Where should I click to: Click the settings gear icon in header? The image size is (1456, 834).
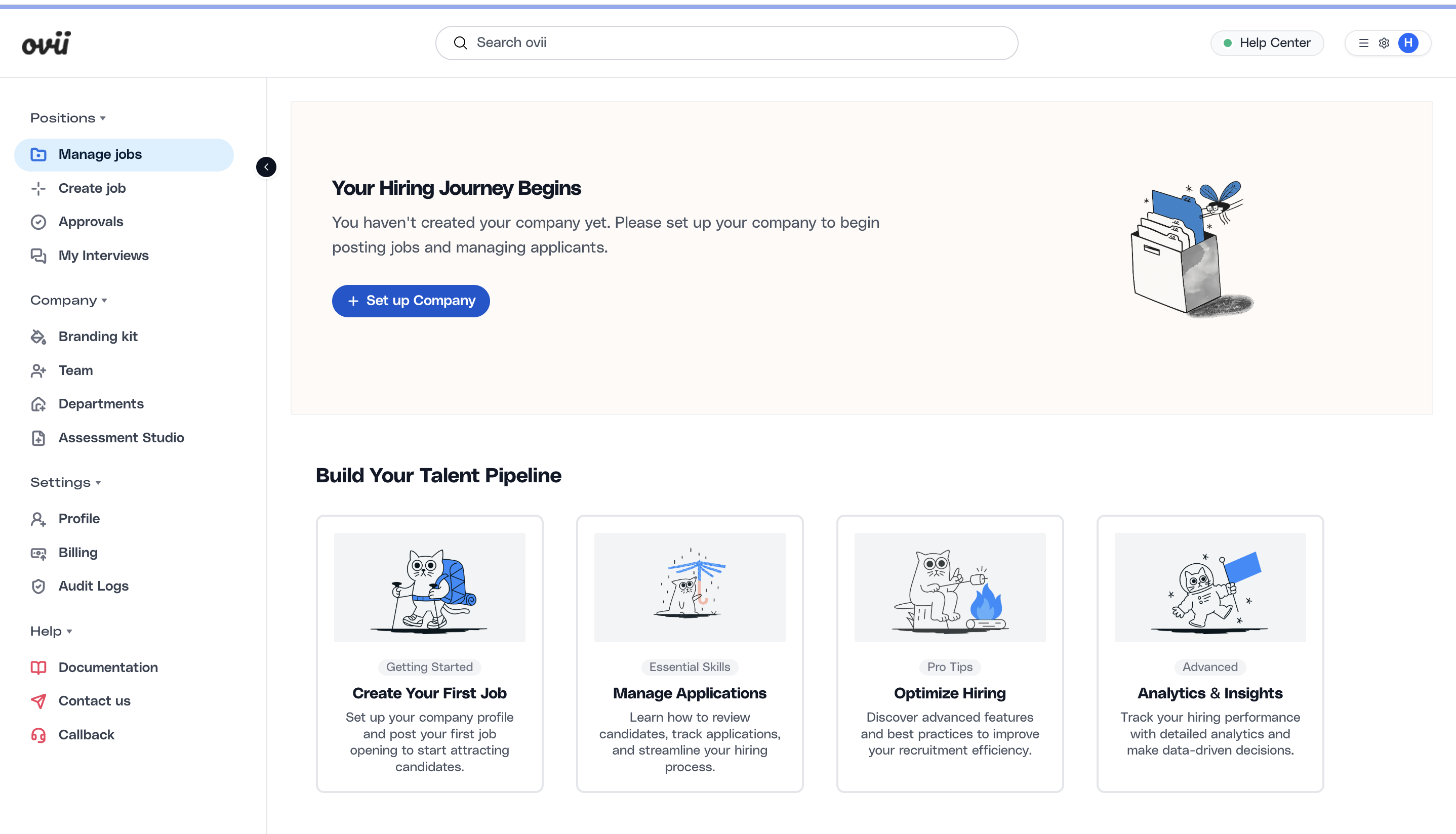[x=1384, y=43]
